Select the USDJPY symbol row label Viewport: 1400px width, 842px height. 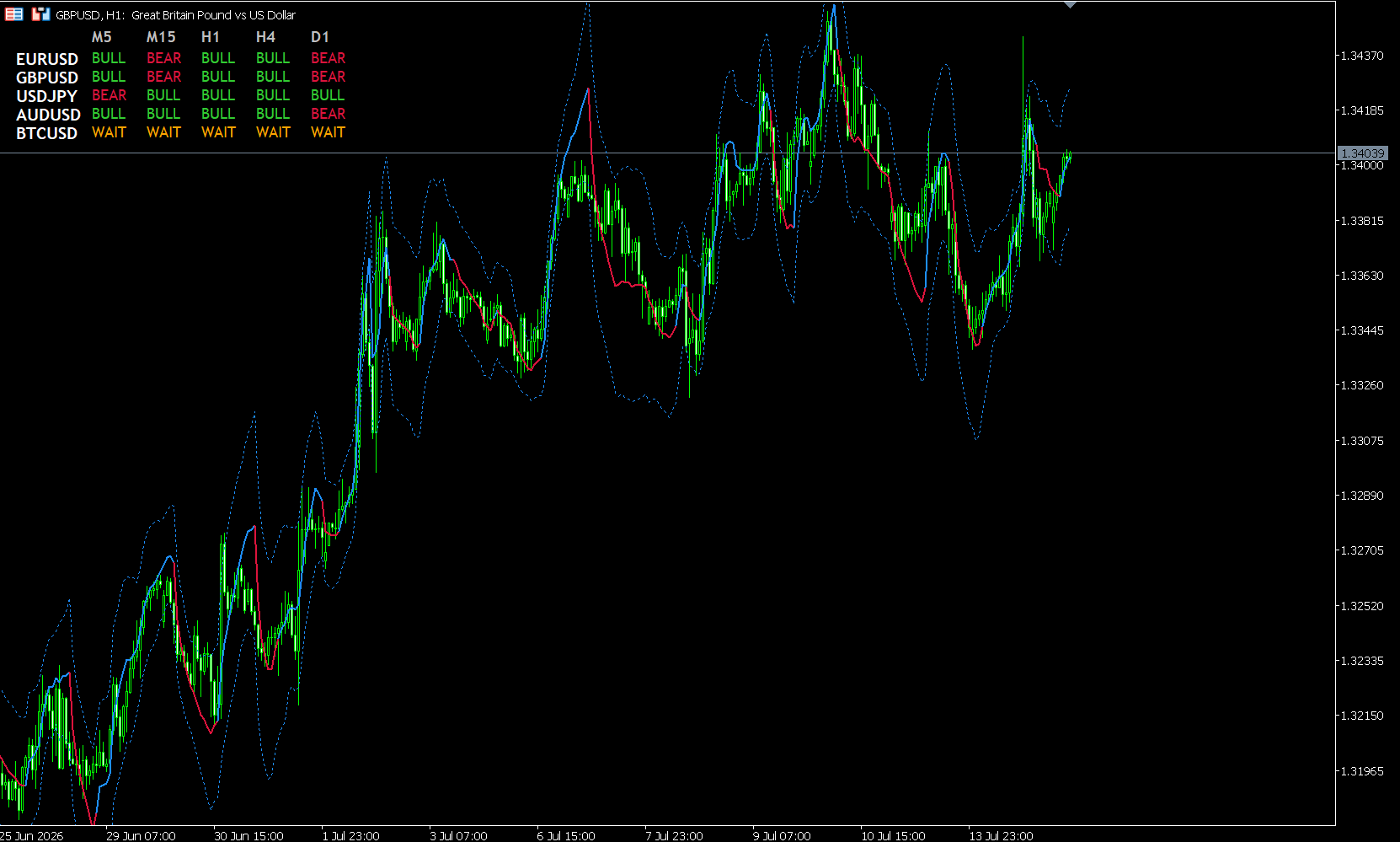pyautogui.click(x=47, y=96)
